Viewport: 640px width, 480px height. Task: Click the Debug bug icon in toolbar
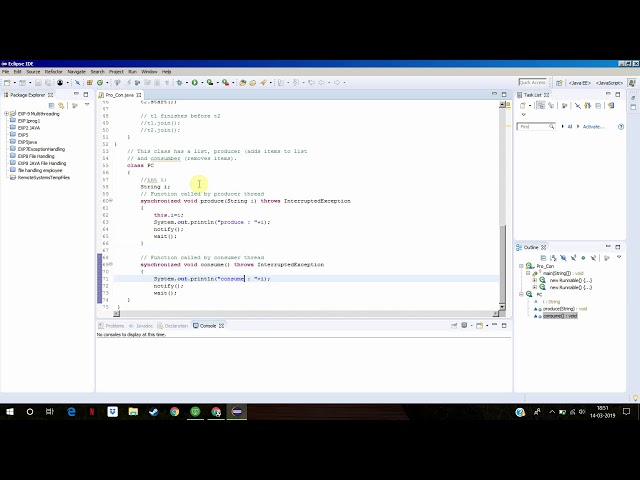(x=179, y=83)
